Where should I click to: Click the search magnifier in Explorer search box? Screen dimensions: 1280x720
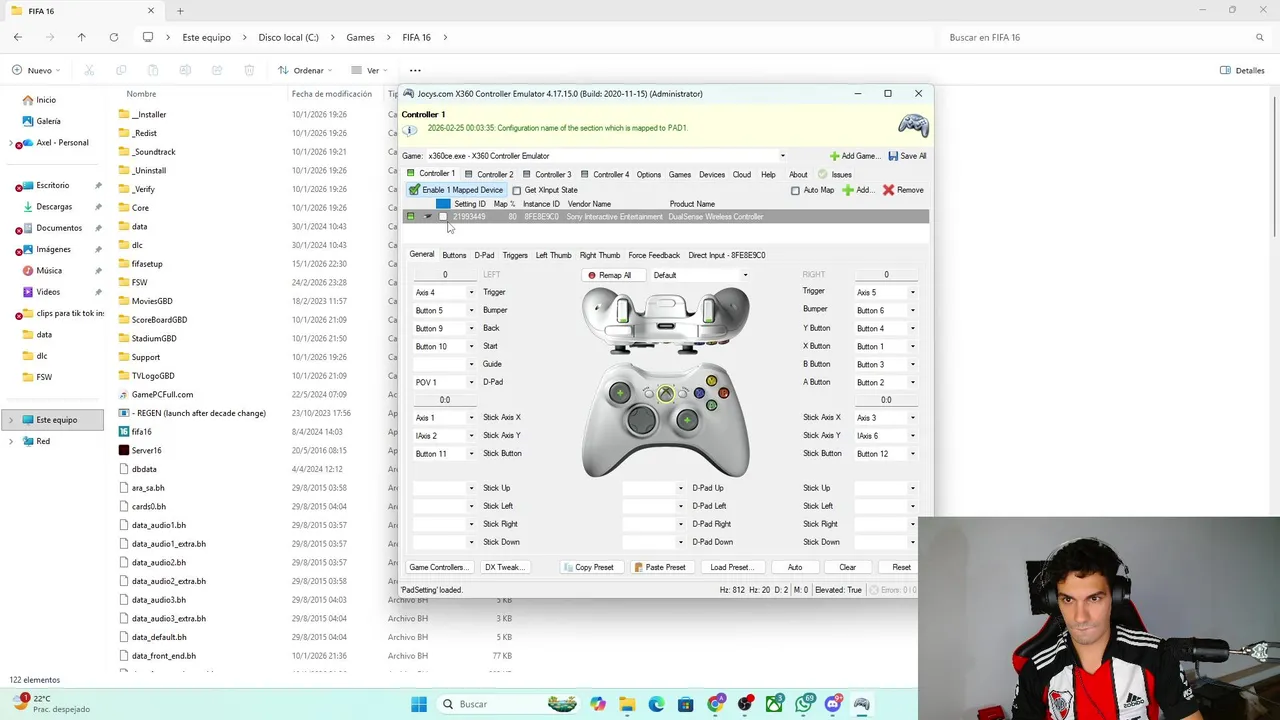1260,37
